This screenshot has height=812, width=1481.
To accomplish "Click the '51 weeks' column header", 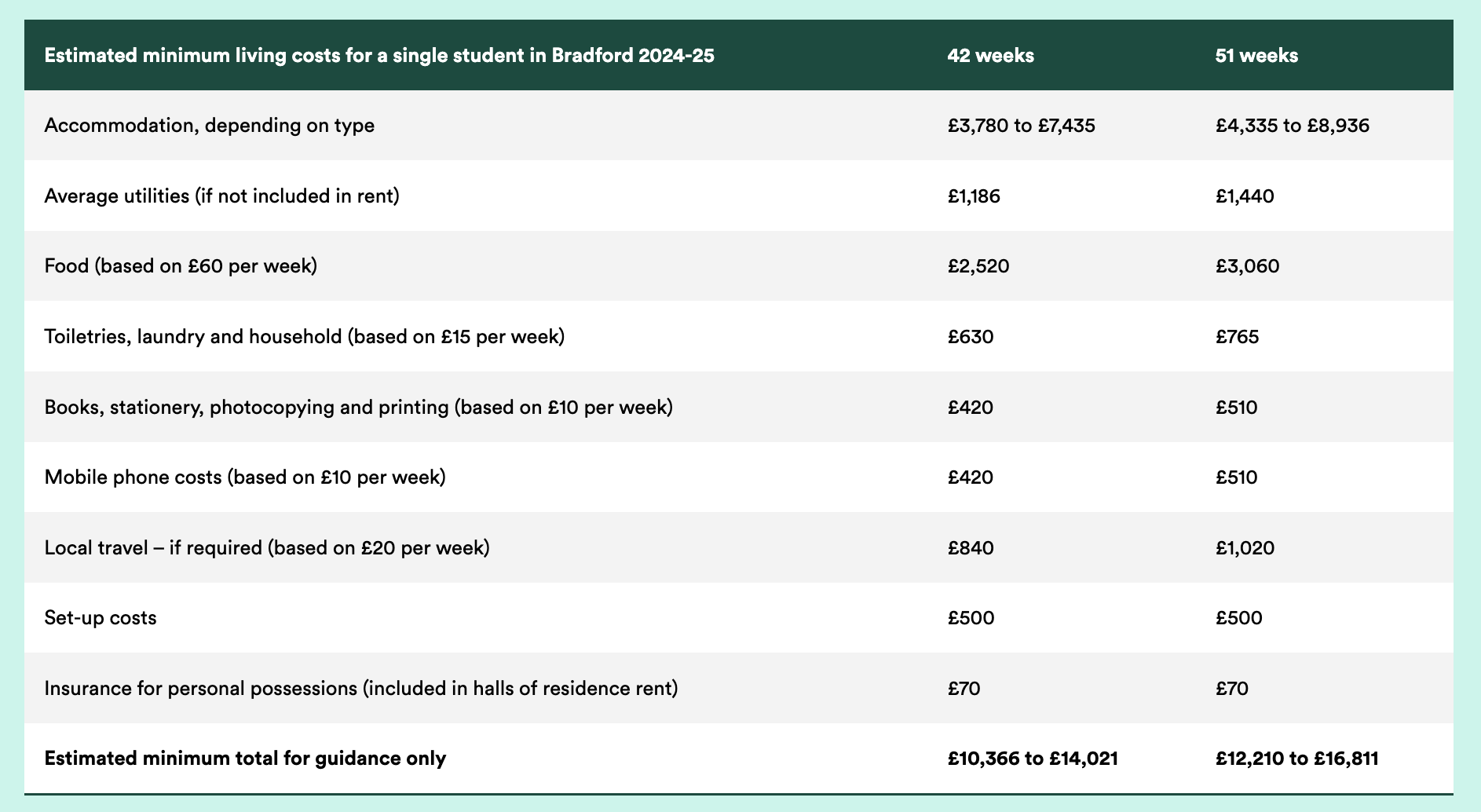I will (1256, 56).
